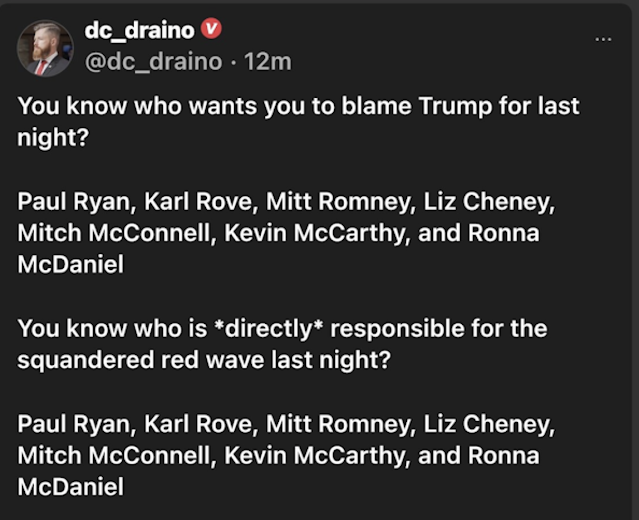The image size is (639, 520).
Task: Click the bold dc_draino display name
Action: click(139, 31)
